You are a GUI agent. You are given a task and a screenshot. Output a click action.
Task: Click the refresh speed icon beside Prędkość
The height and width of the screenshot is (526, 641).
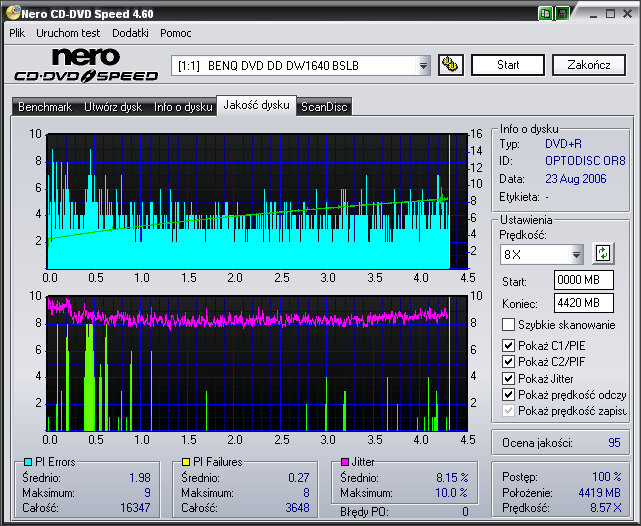[x=603, y=253]
